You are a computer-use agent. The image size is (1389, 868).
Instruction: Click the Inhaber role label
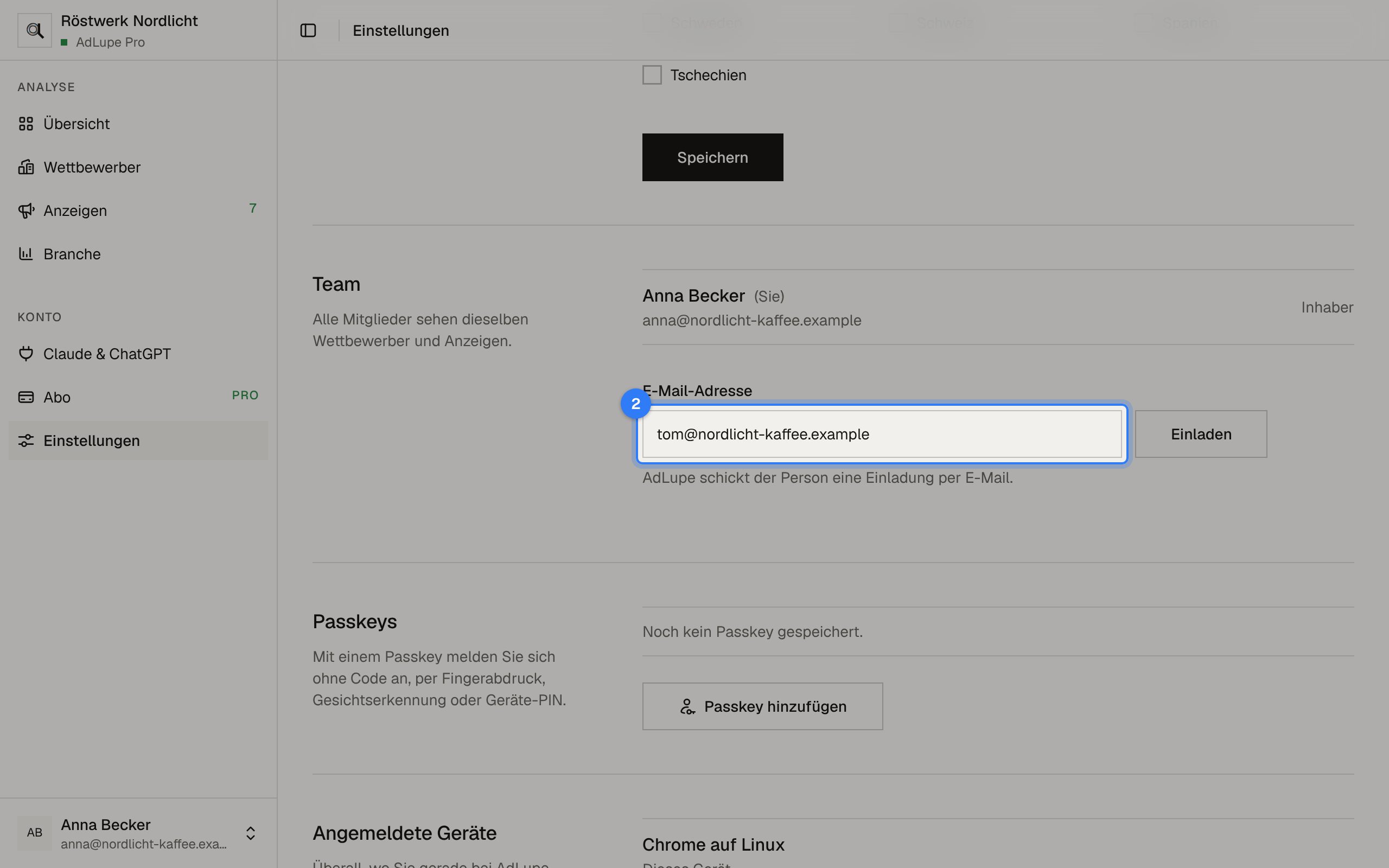click(1327, 307)
